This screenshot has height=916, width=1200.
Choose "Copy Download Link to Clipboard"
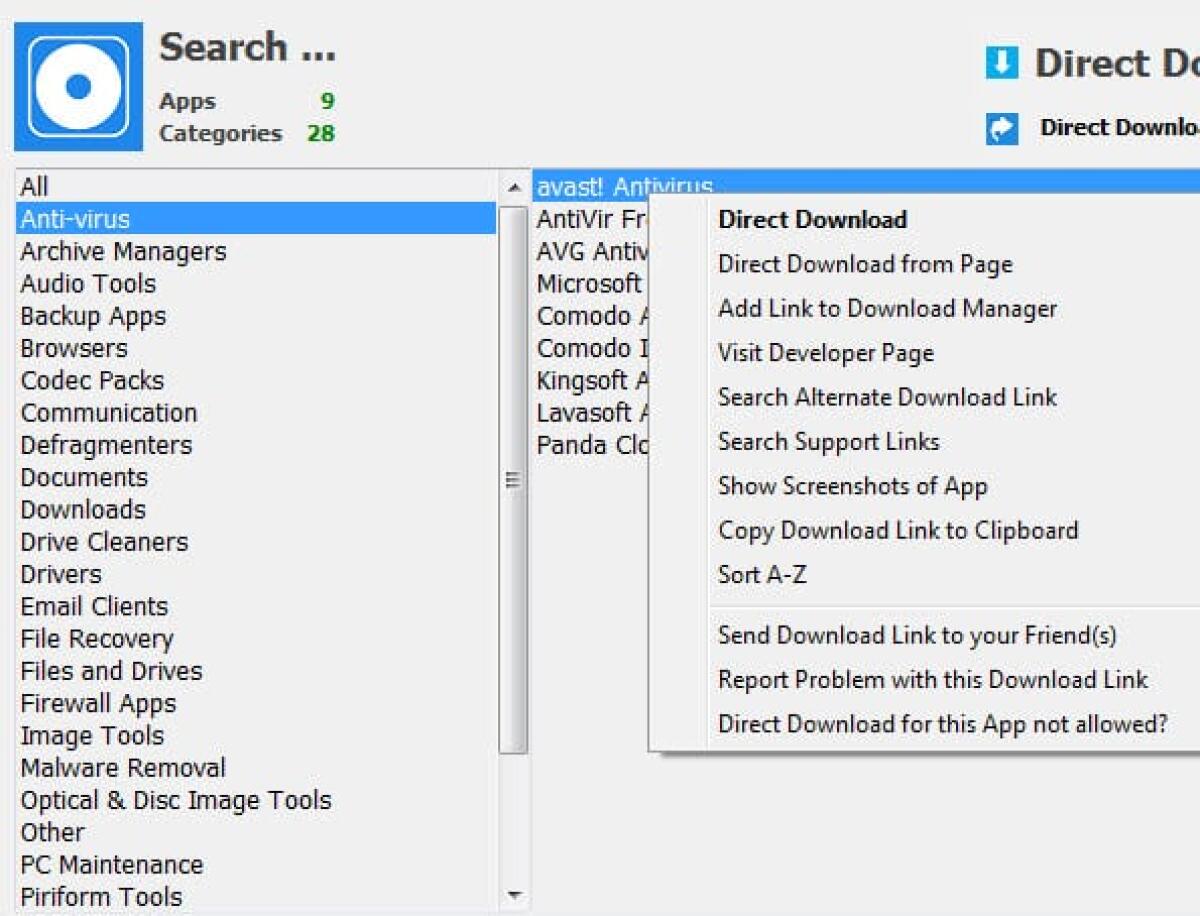(897, 530)
